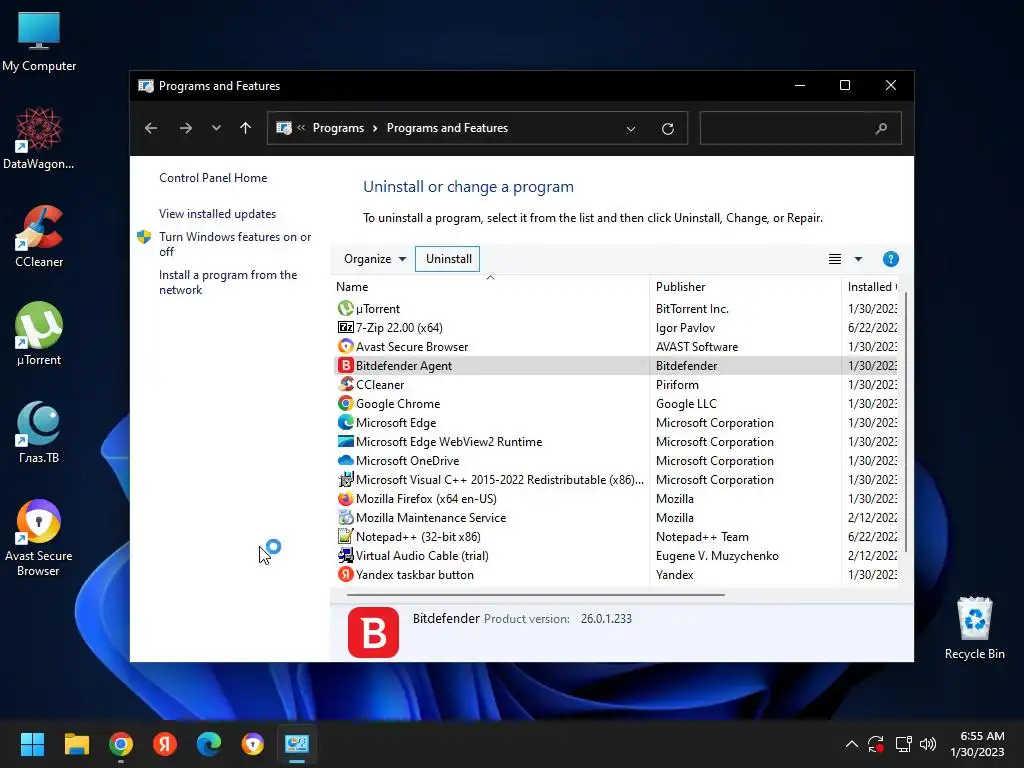Open Control Panel Home link
1024x768 pixels.
click(213, 178)
